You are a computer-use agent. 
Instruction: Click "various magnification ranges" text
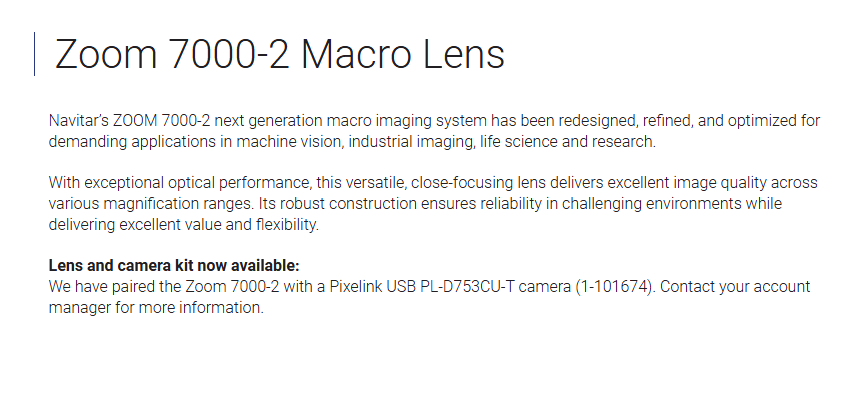coord(151,203)
